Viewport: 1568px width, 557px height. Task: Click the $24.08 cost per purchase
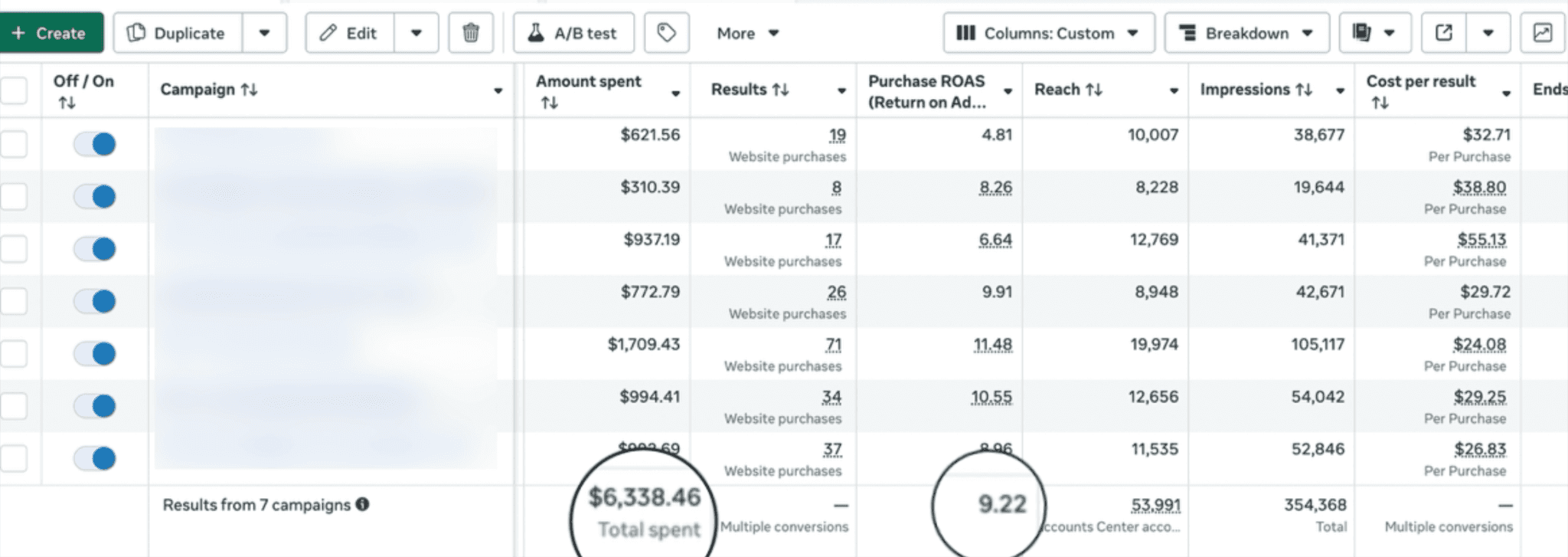tap(1480, 346)
